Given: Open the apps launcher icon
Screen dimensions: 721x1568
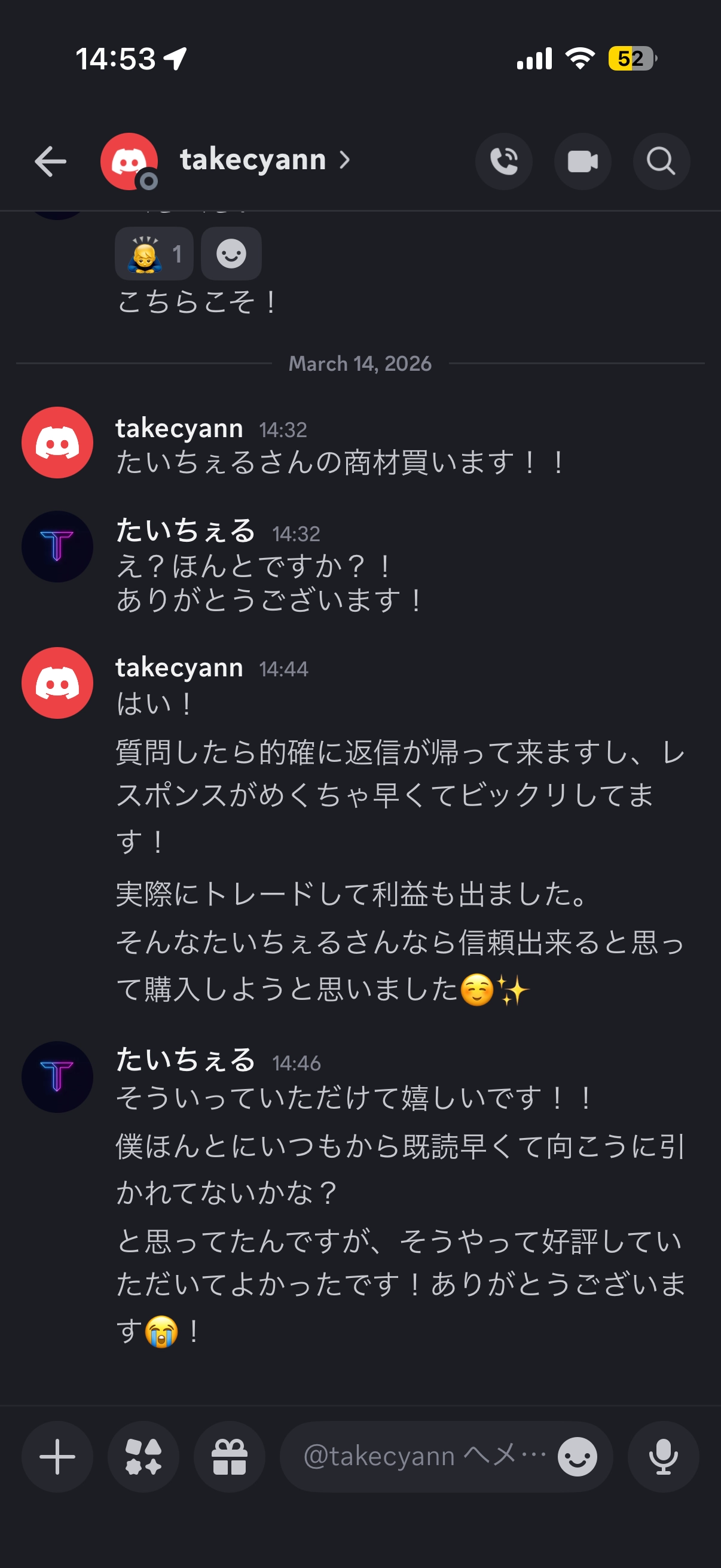Looking at the screenshot, I should pos(143,1457).
